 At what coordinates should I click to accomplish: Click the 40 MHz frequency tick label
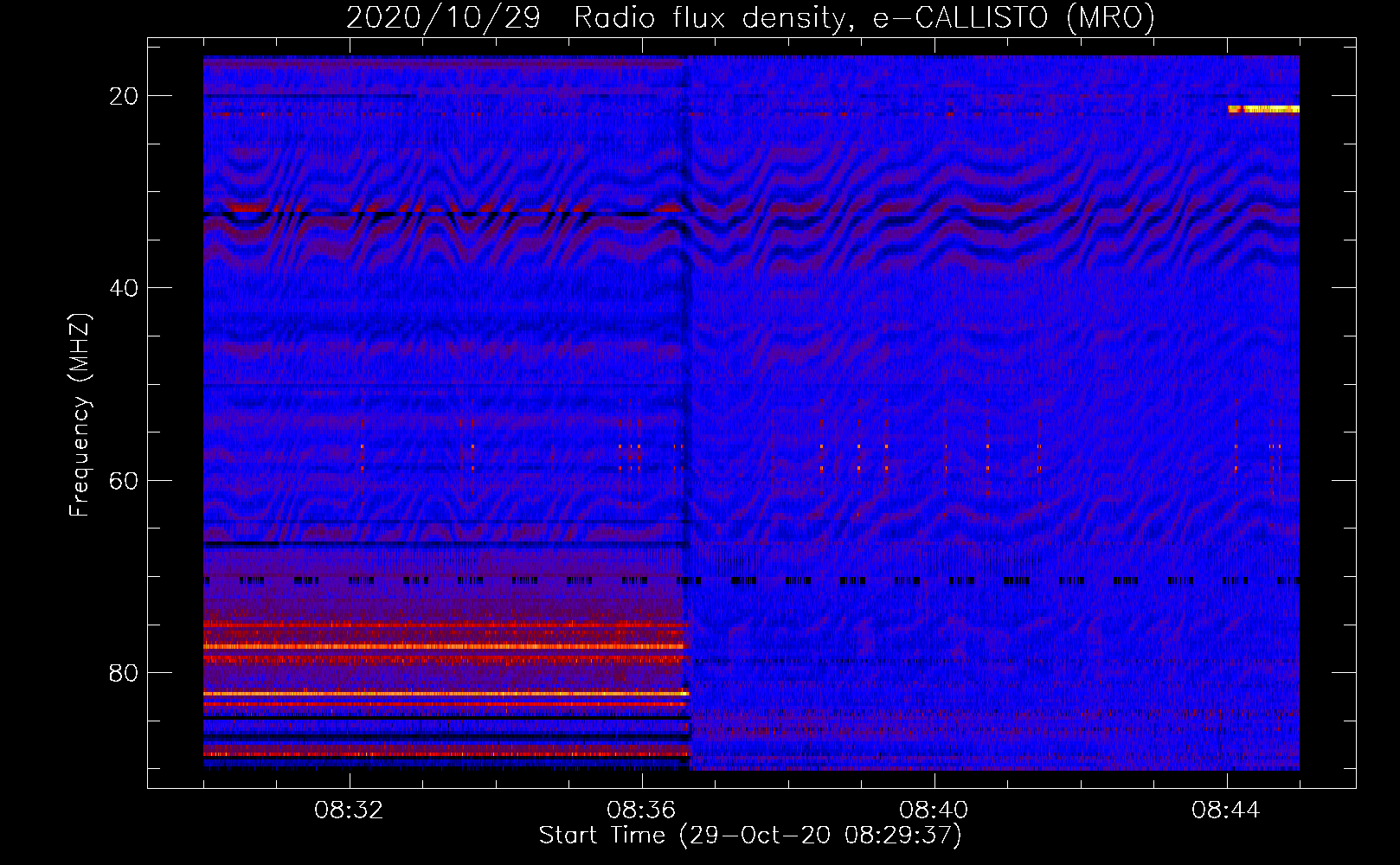pos(125,288)
